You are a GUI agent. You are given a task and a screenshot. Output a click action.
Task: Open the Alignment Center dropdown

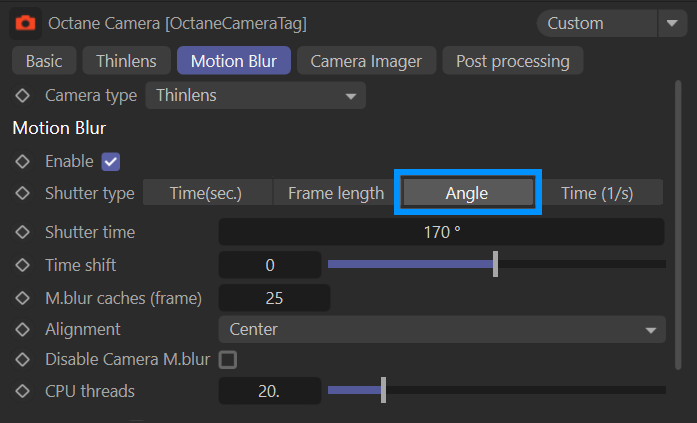point(441,329)
